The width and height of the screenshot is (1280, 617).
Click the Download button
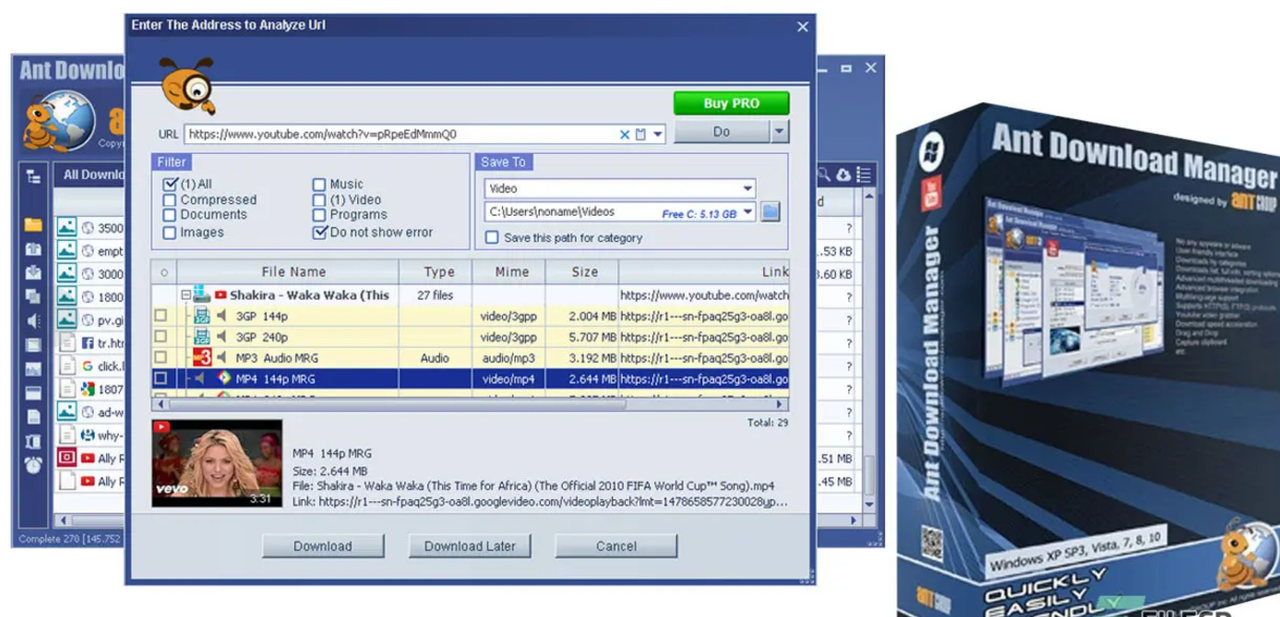(323, 546)
